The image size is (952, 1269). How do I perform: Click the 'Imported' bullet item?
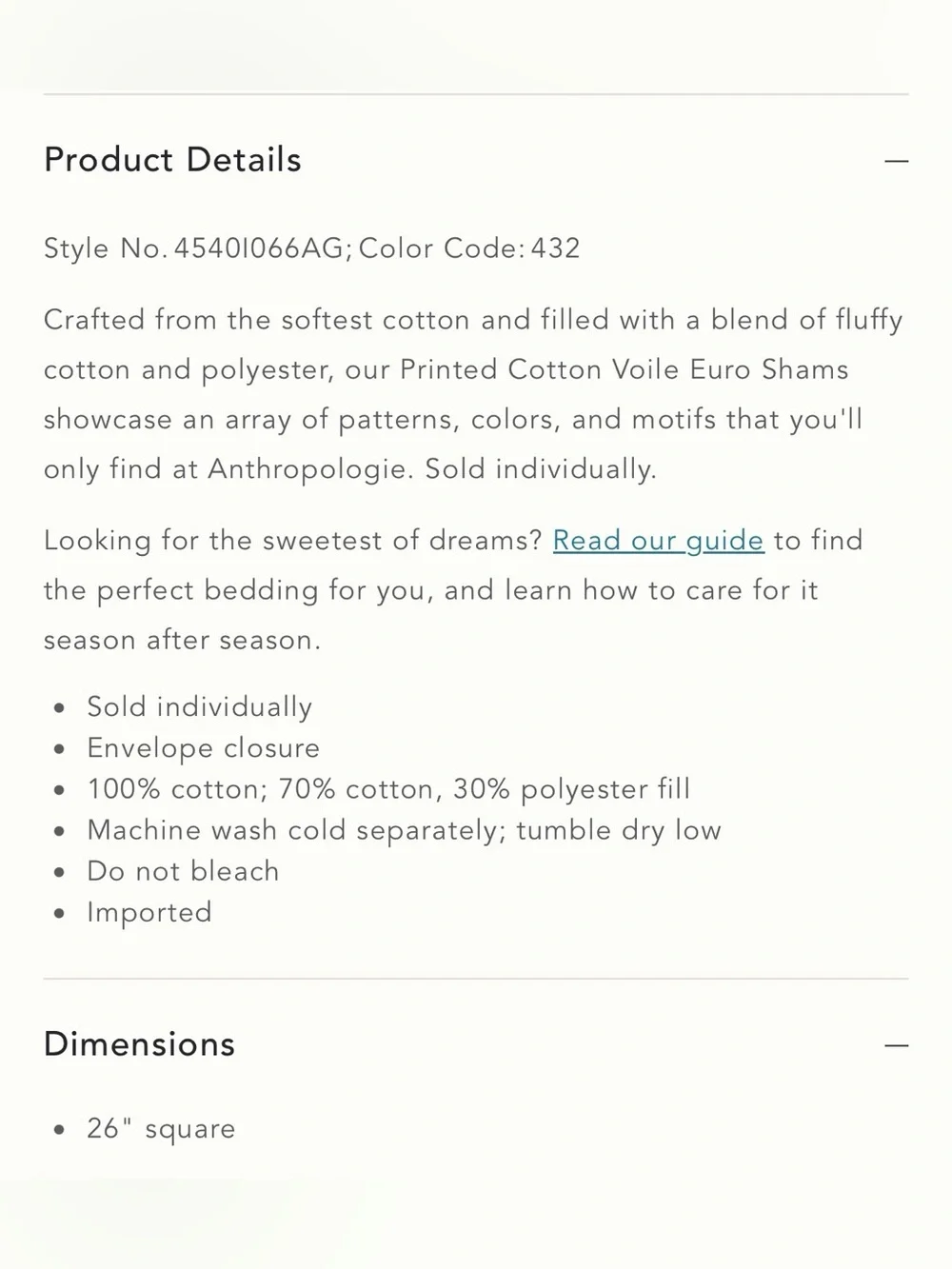pyautogui.click(x=149, y=912)
